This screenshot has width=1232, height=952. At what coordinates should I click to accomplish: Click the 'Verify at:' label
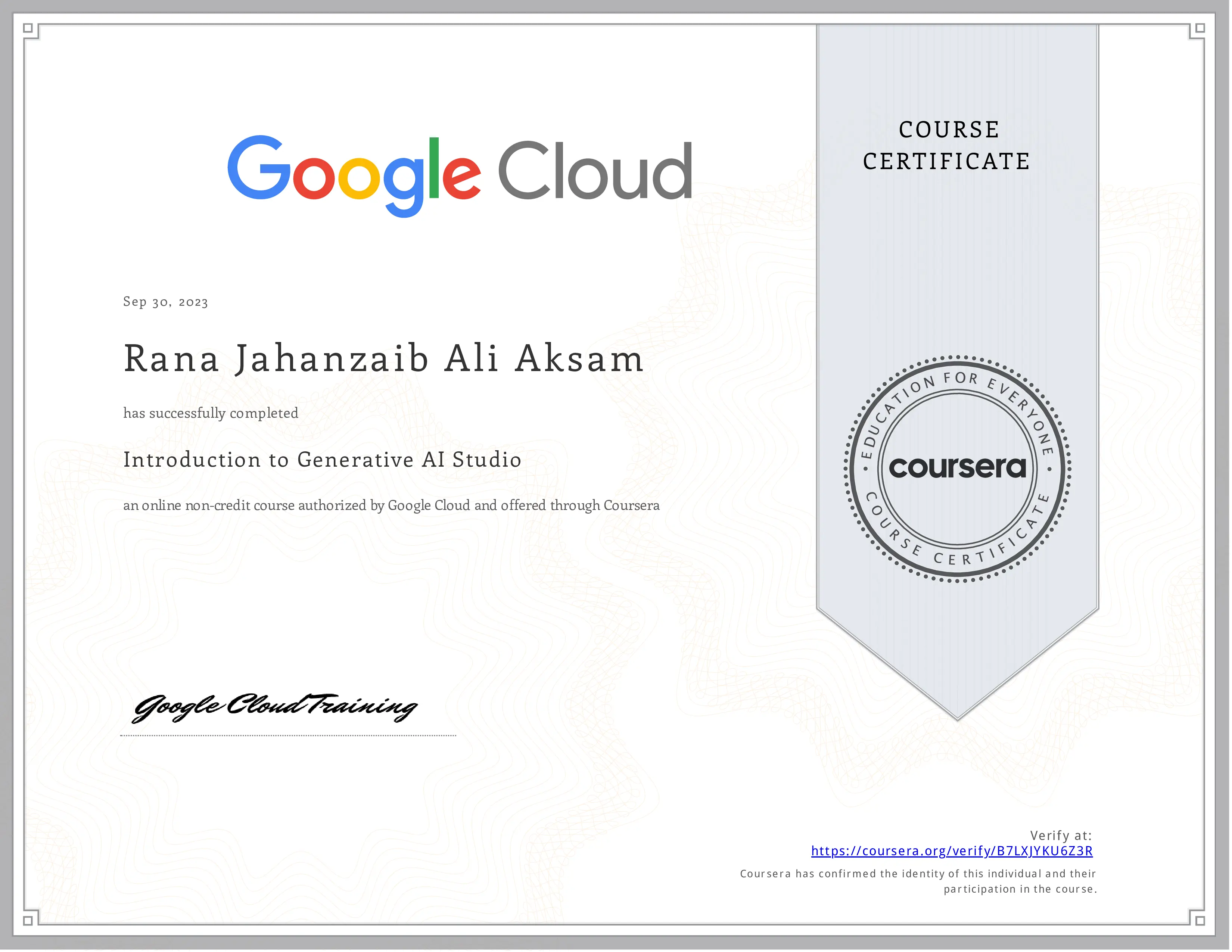1061,835
